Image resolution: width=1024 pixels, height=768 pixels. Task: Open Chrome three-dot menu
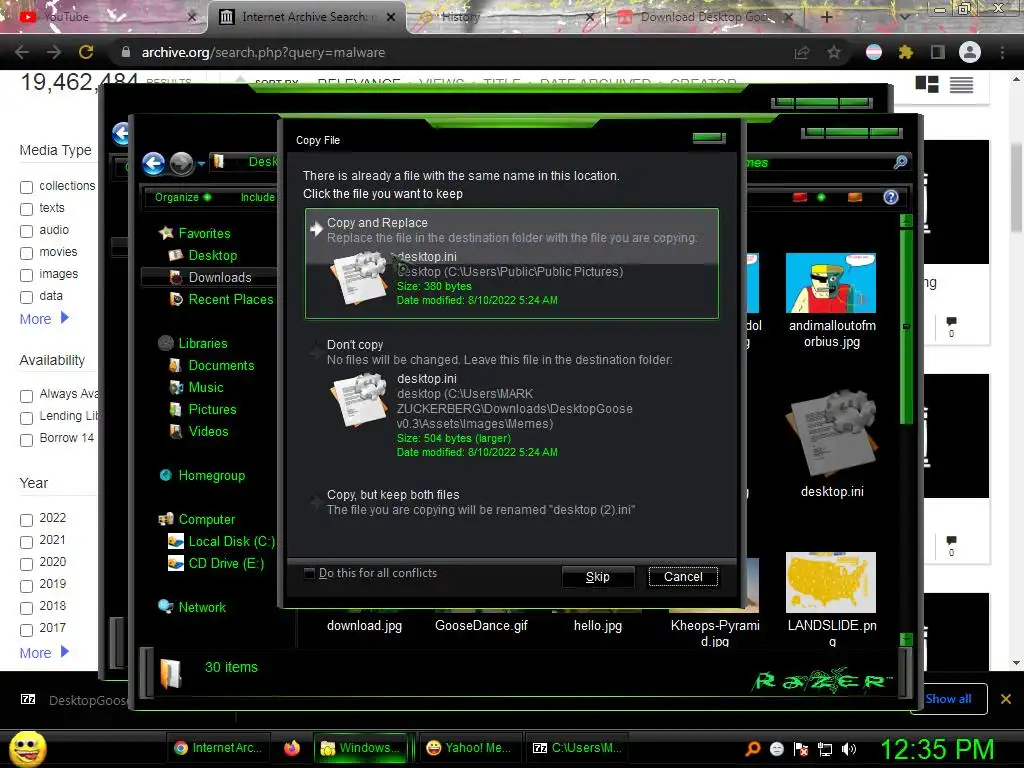tap(1002, 52)
